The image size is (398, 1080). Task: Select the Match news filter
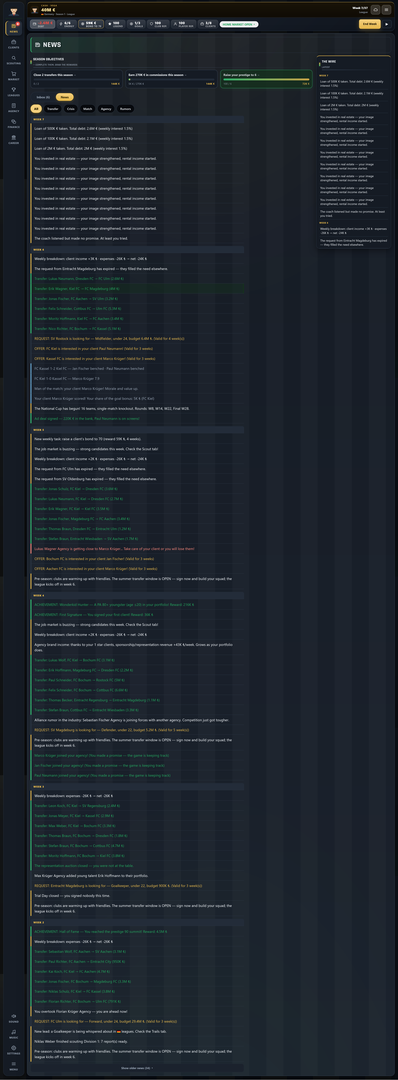coord(88,109)
